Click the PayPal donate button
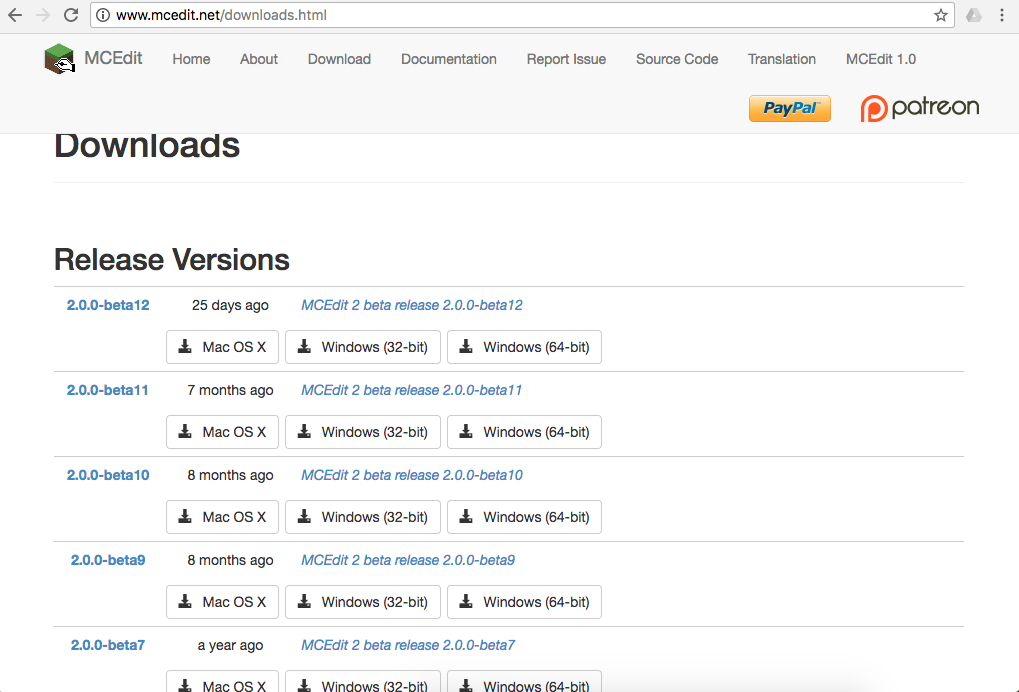The image size is (1019, 692). click(790, 109)
